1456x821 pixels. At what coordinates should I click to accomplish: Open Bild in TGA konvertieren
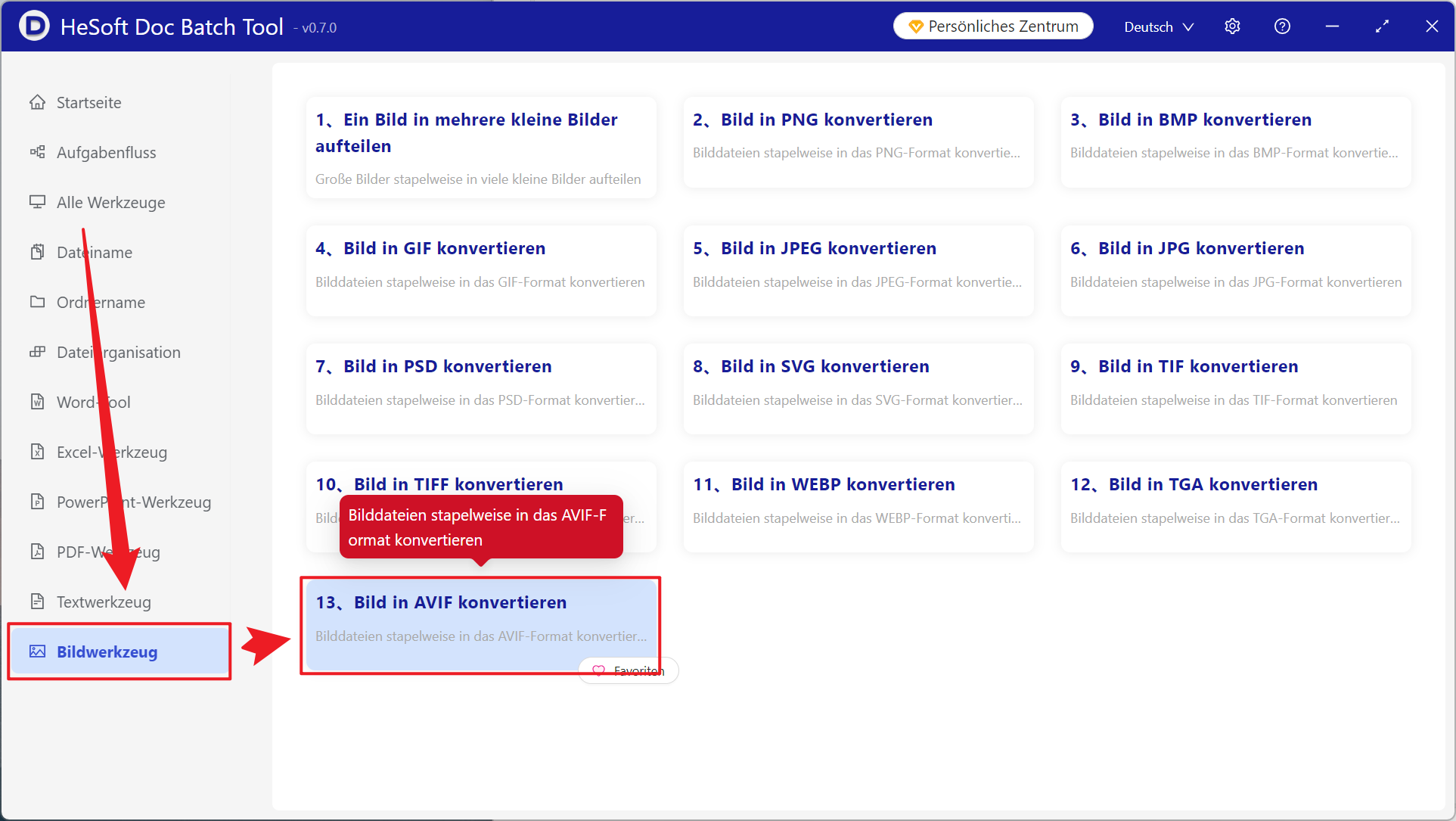point(1236,506)
